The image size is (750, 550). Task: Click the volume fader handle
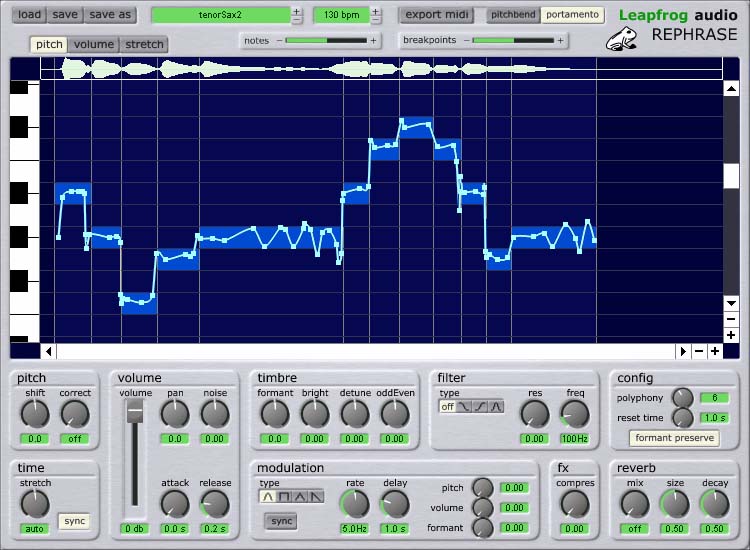click(x=135, y=411)
